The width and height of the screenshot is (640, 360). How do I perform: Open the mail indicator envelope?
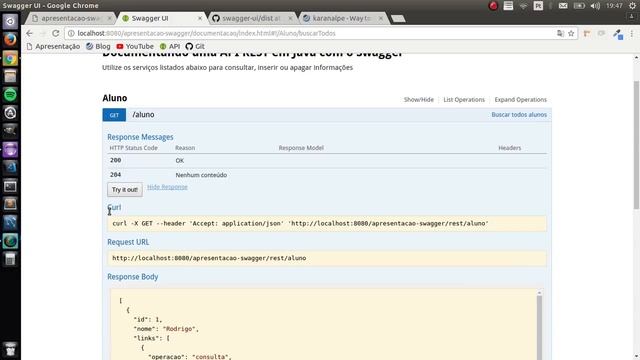[x=563, y=6]
